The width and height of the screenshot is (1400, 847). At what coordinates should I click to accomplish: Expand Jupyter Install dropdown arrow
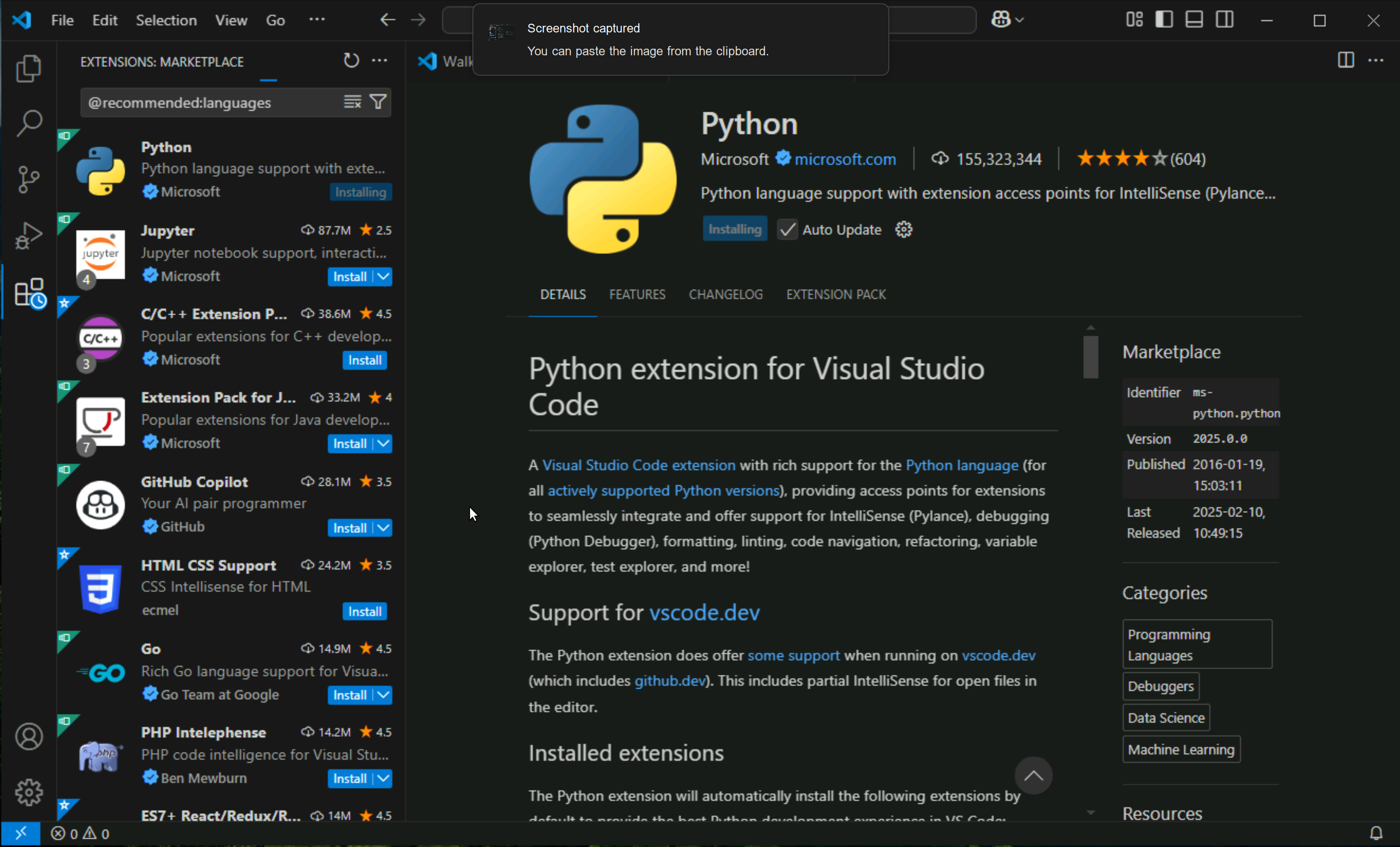(384, 277)
